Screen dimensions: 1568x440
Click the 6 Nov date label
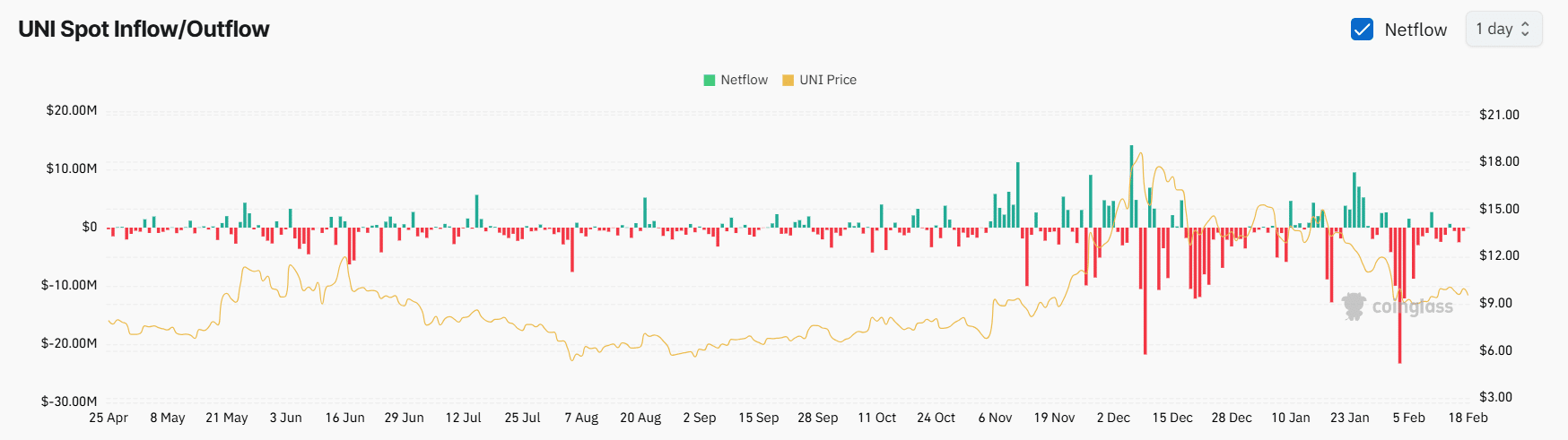coord(996,418)
